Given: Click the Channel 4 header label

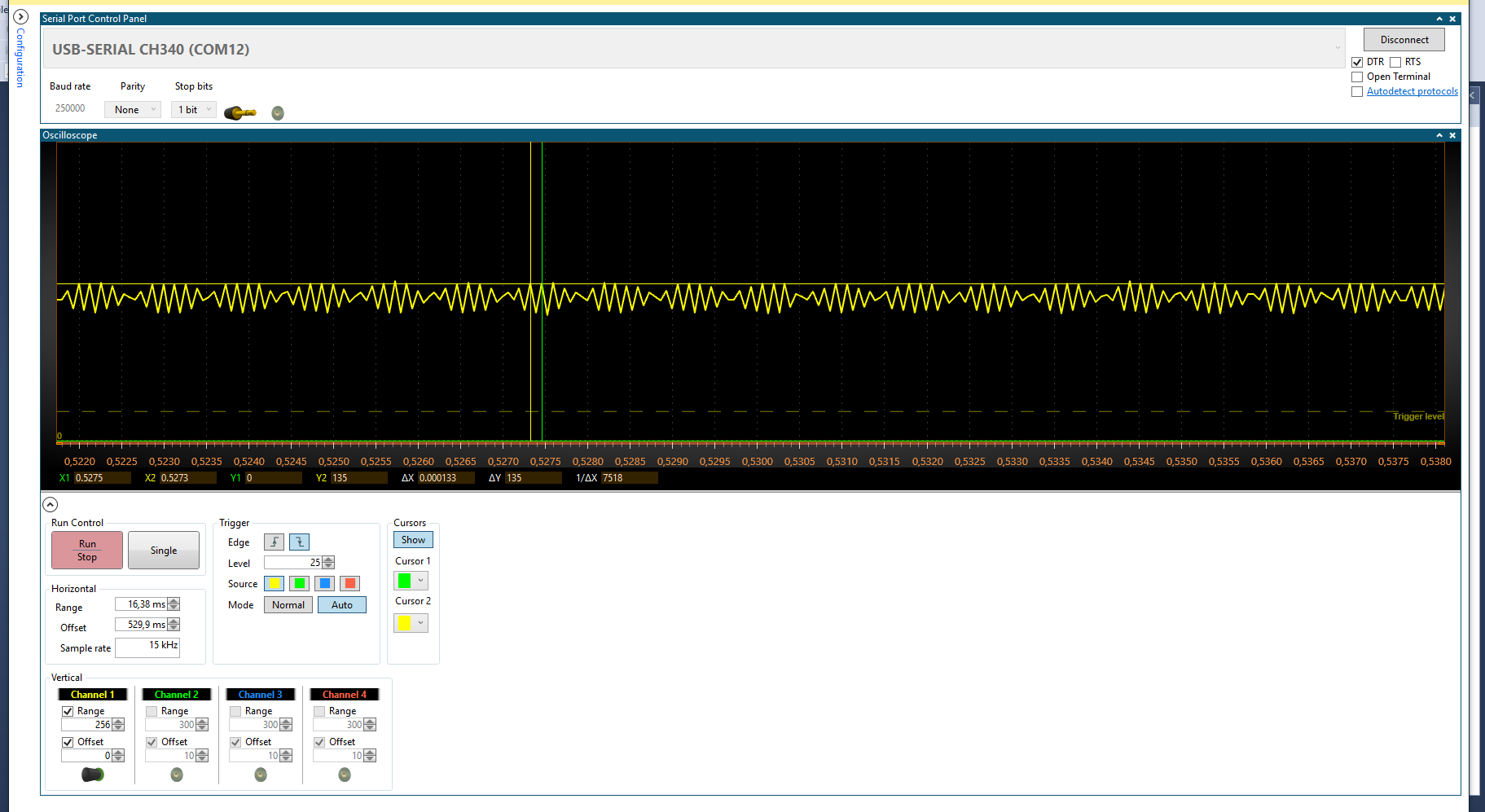Looking at the screenshot, I should click(345, 695).
